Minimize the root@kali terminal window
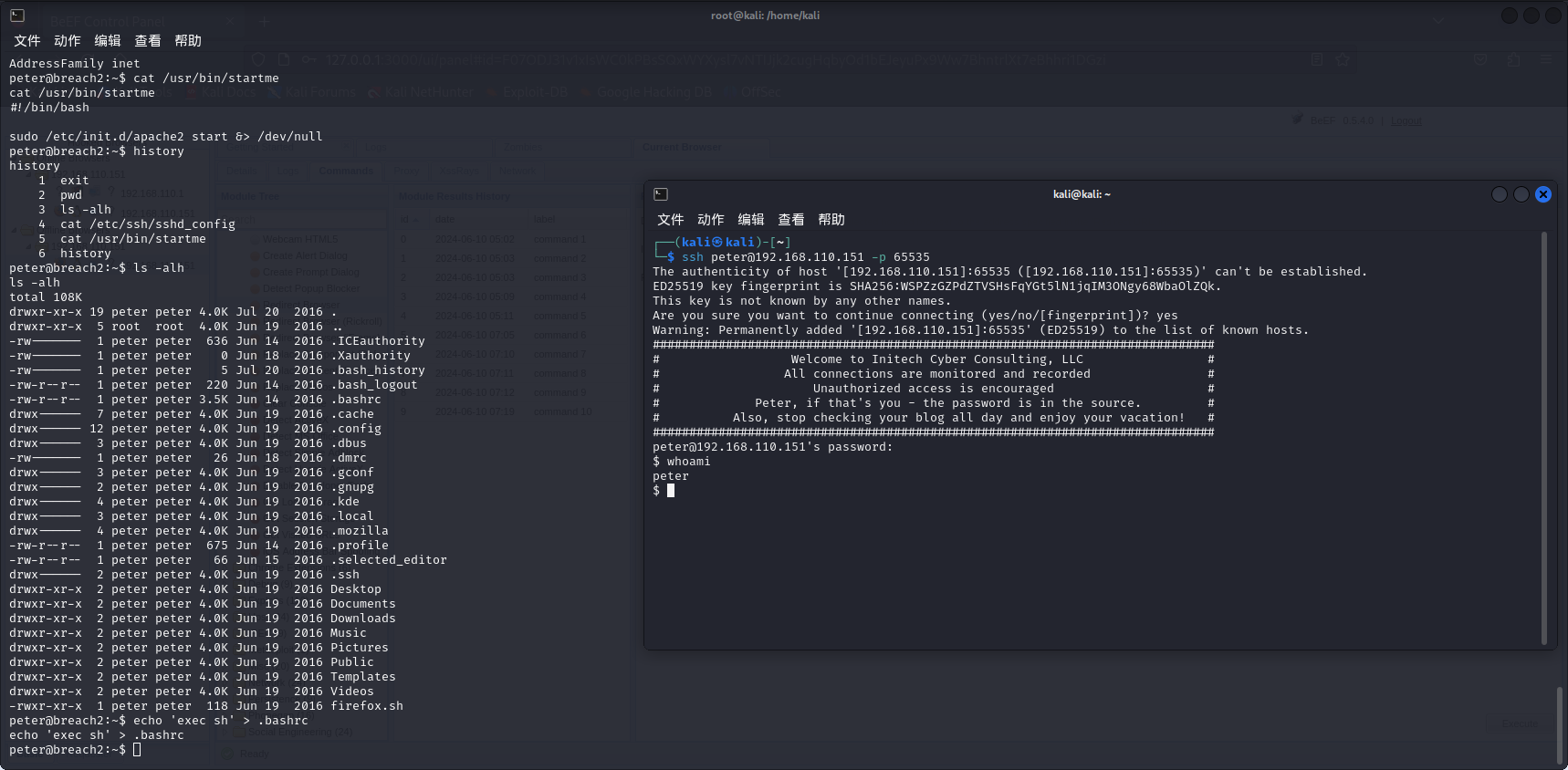This screenshot has width=1568, height=770. pos(1510,16)
